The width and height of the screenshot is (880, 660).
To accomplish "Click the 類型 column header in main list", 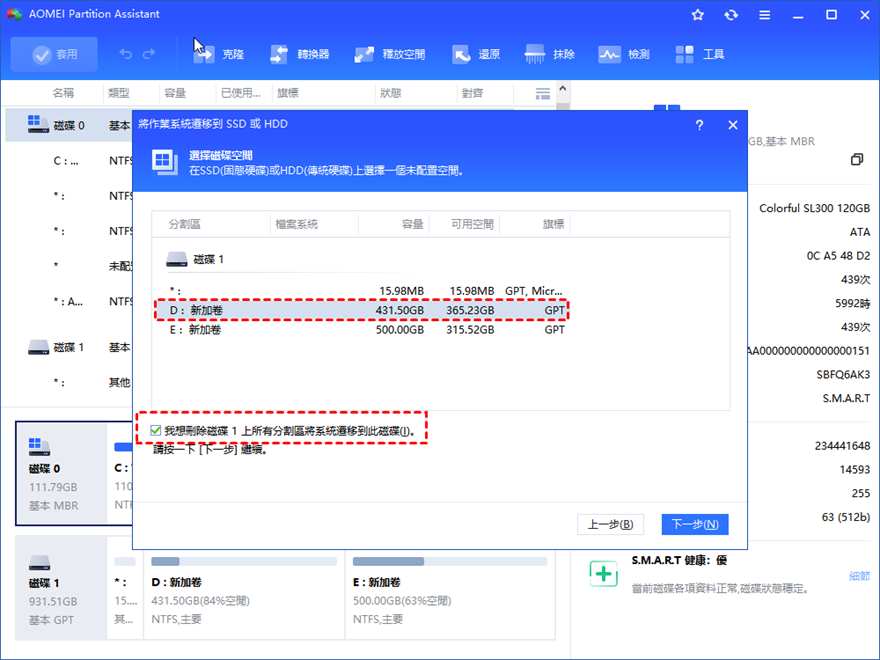I will pyautogui.click(x=118, y=93).
